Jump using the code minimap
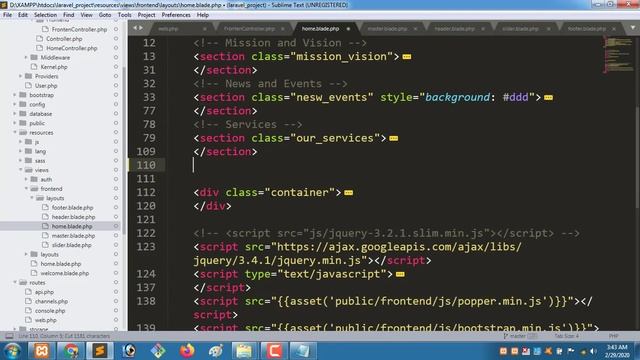Viewport: 640px width, 360px height. click(618, 54)
